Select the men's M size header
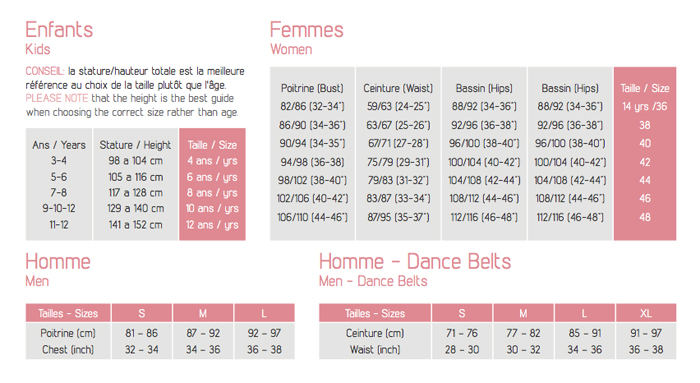The width and height of the screenshot is (700, 383). (203, 313)
